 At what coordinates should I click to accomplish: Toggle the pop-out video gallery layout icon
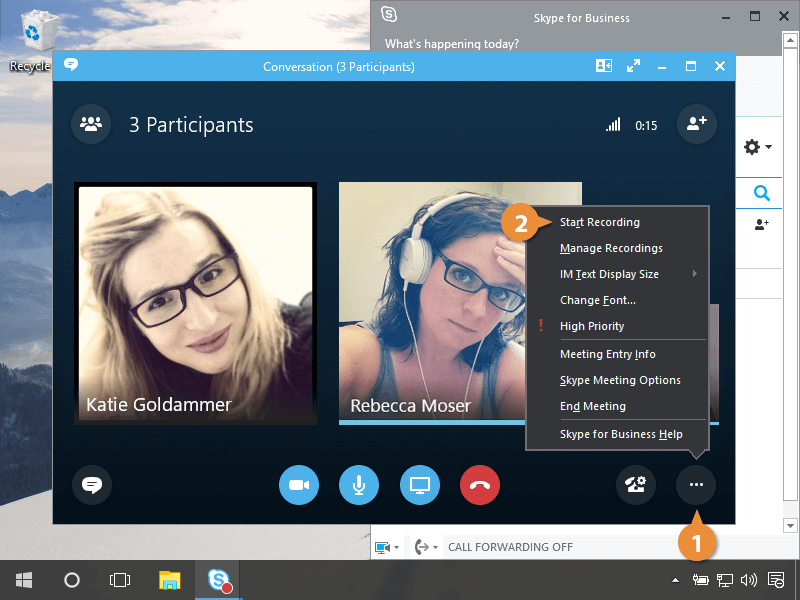[604, 66]
